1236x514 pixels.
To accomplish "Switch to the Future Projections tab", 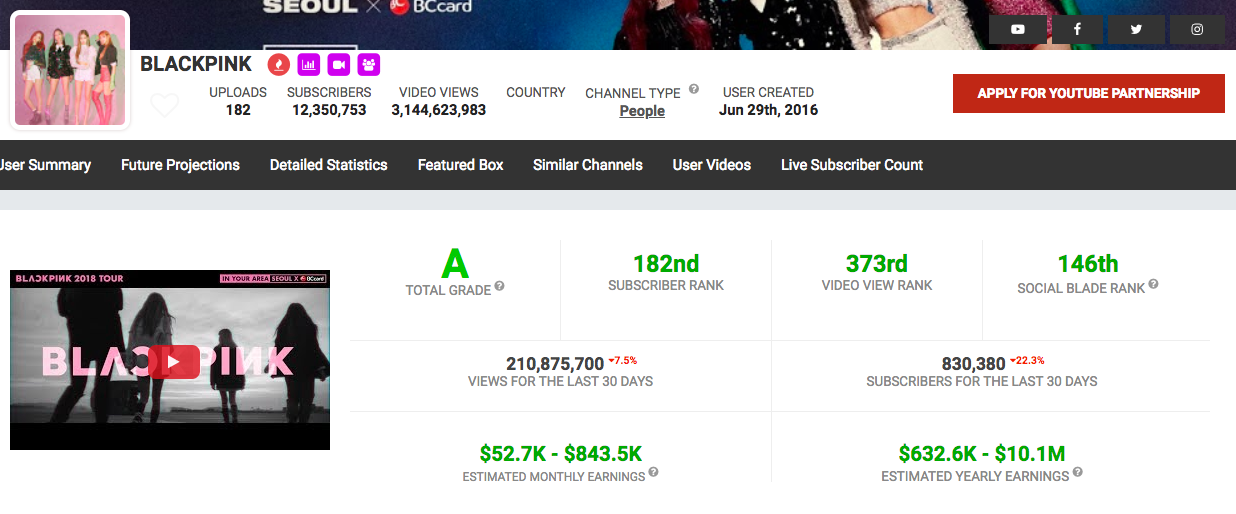I will click(180, 165).
